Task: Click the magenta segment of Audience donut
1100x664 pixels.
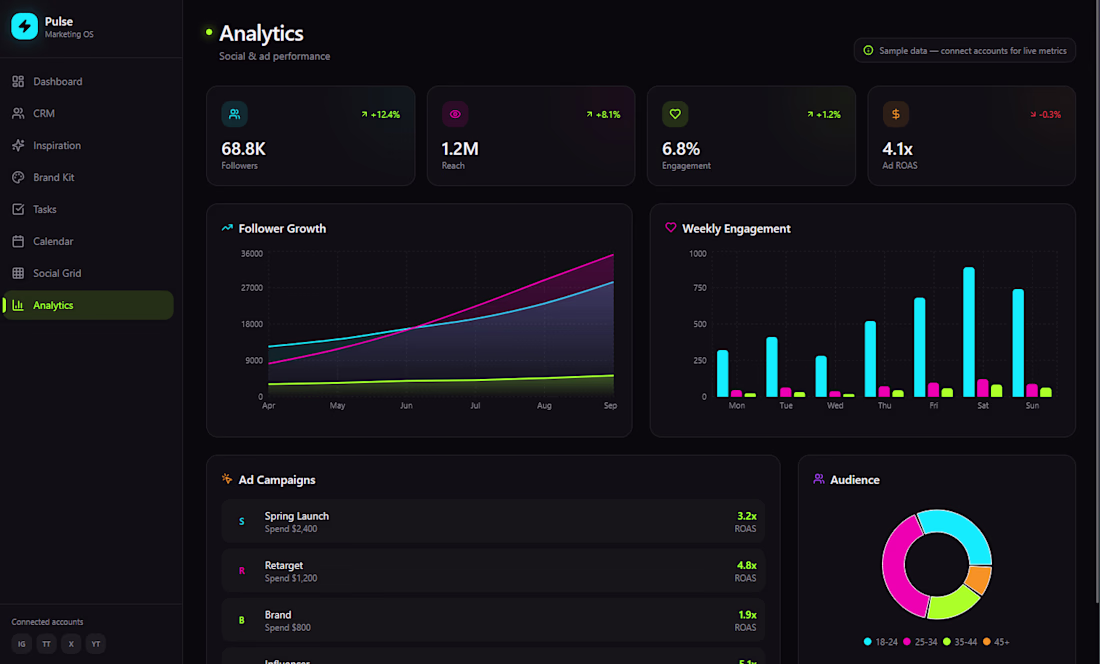Action: point(895,569)
